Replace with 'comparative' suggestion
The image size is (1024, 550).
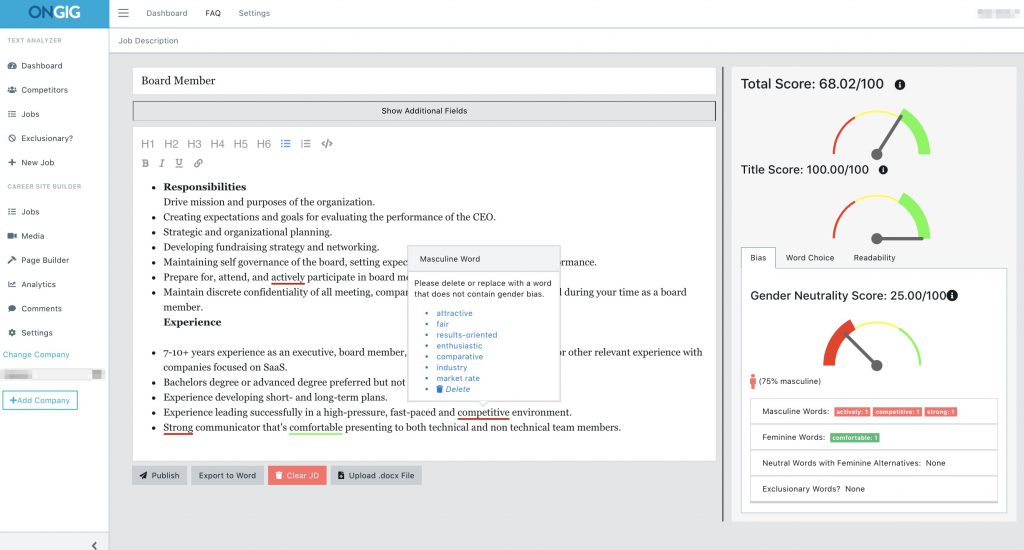point(460,357)
